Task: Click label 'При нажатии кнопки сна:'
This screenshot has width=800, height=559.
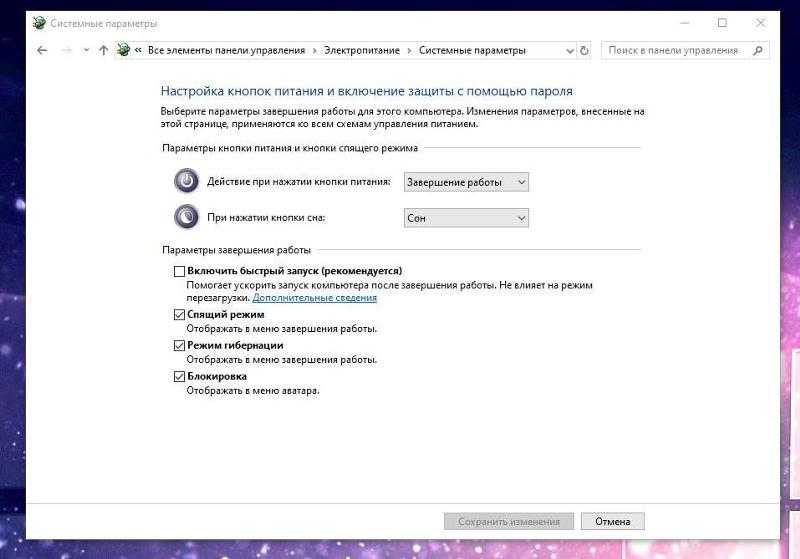Action: (266, 218)
